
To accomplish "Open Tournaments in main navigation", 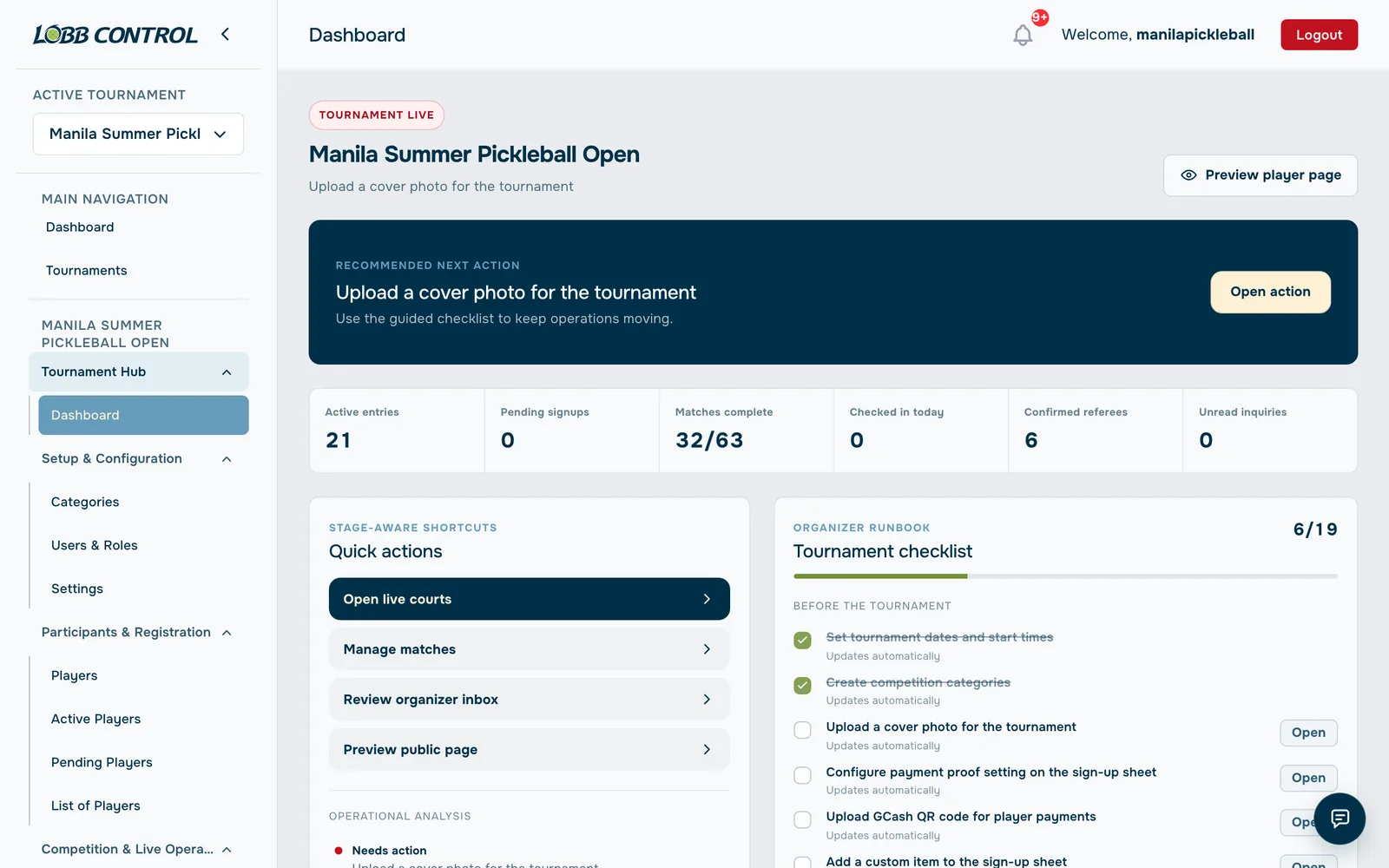I will tap(87, 271).
